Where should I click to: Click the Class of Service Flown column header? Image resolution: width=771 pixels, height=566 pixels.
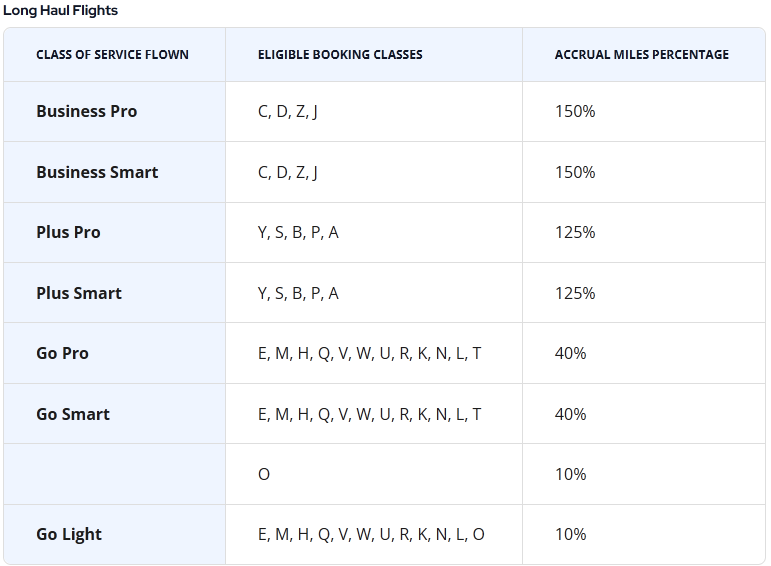click(112, 55)
